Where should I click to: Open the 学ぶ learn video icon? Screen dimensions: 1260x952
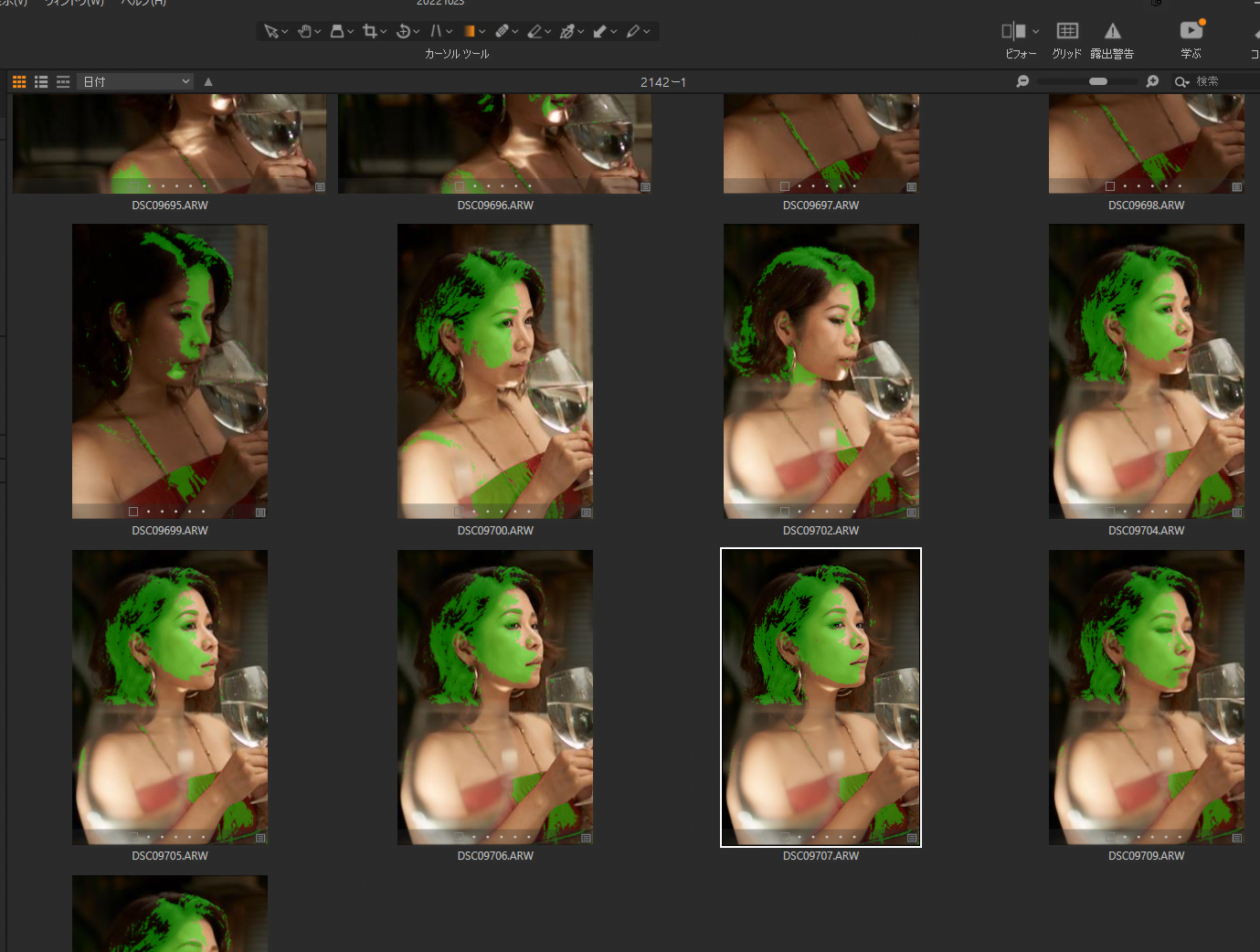point(1191,31)
